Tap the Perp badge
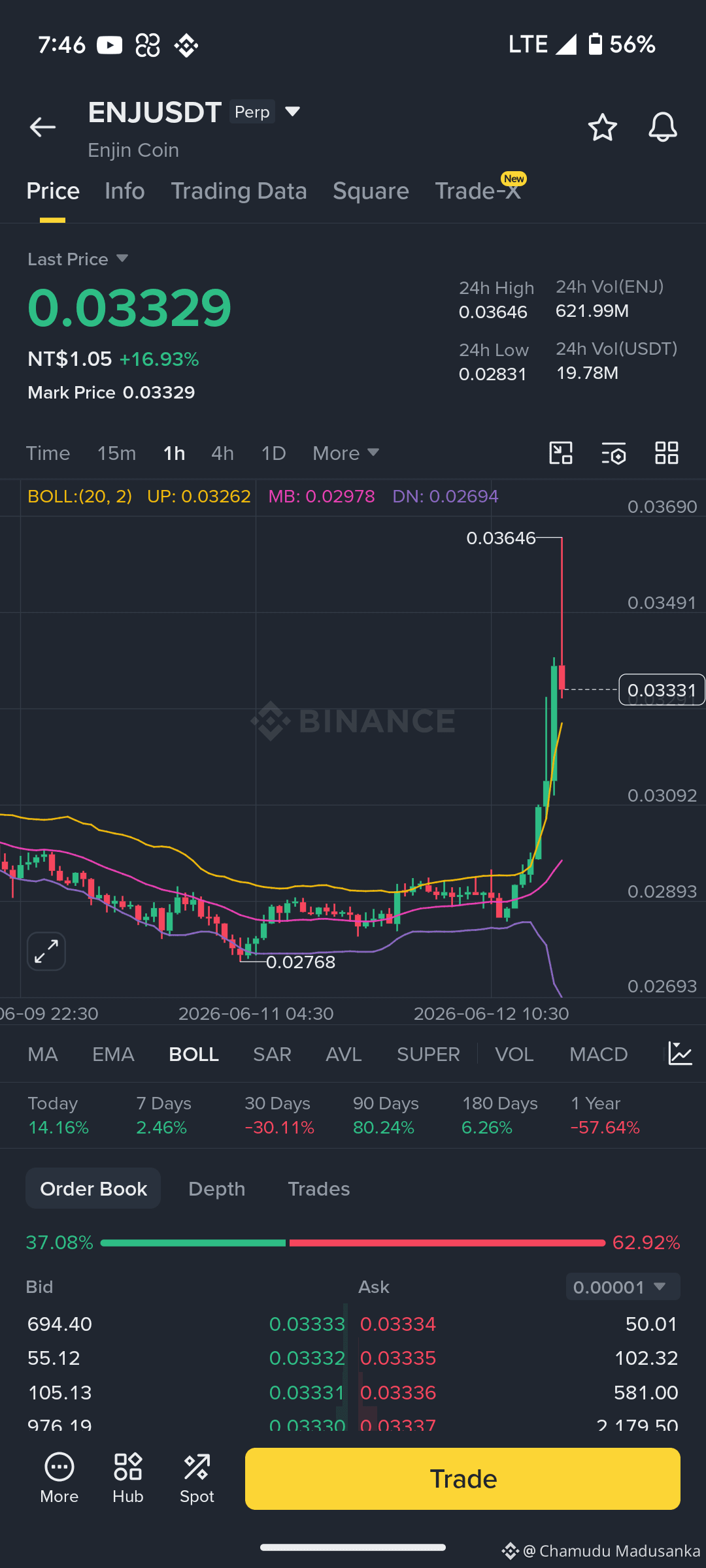 click(x=252, y=112)
